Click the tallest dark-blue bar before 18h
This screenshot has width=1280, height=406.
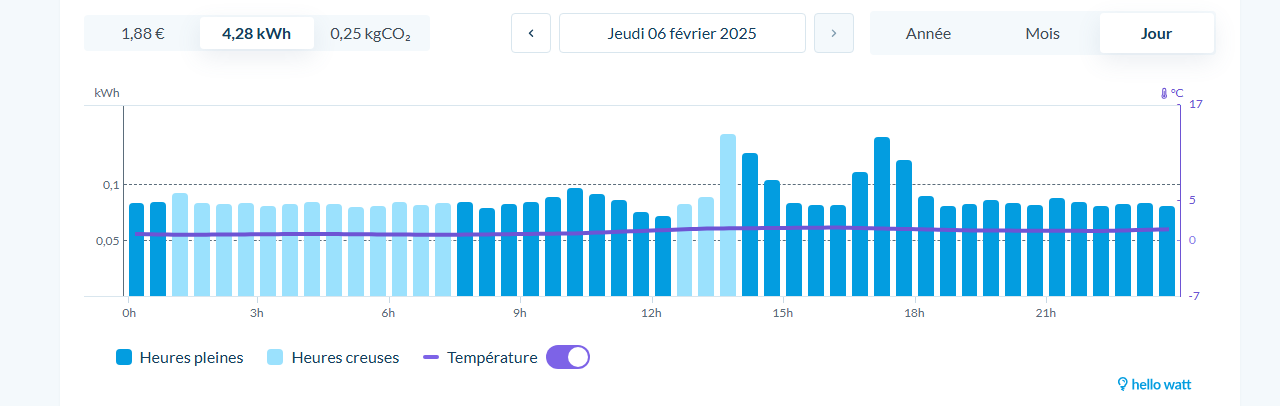click(882, 216)
